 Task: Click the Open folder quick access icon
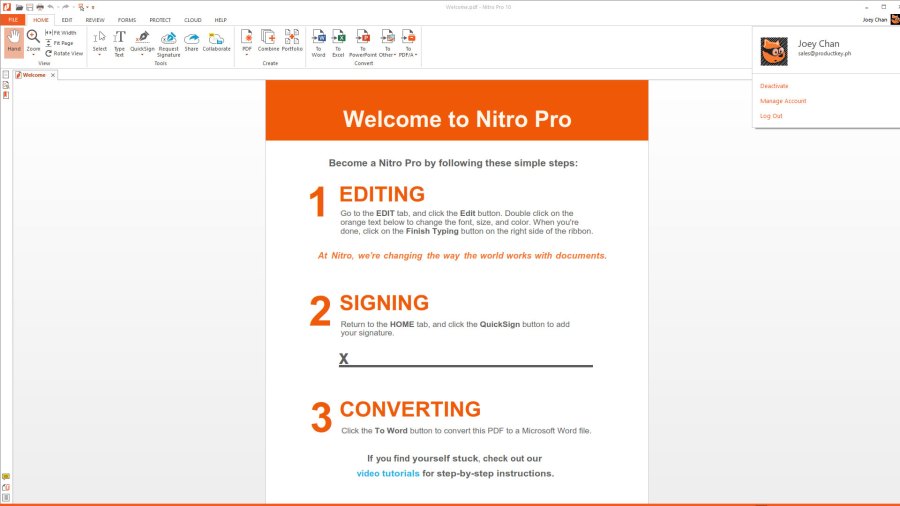tap(19, 7)
